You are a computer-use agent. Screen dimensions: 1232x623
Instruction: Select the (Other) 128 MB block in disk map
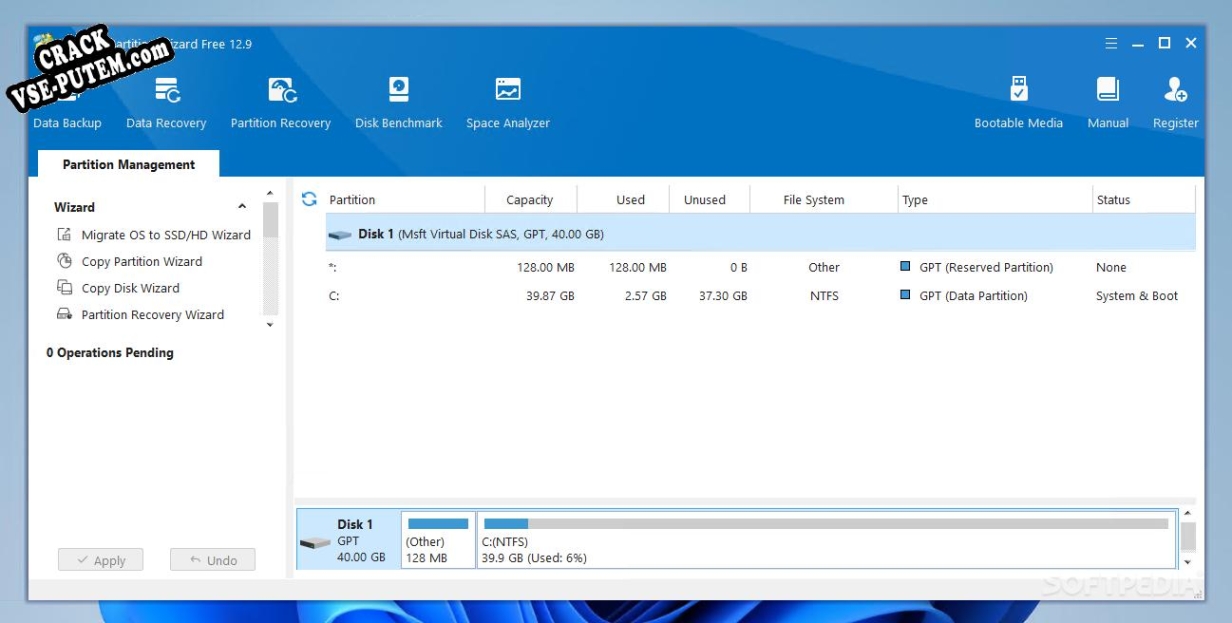[x=438, y=540]
